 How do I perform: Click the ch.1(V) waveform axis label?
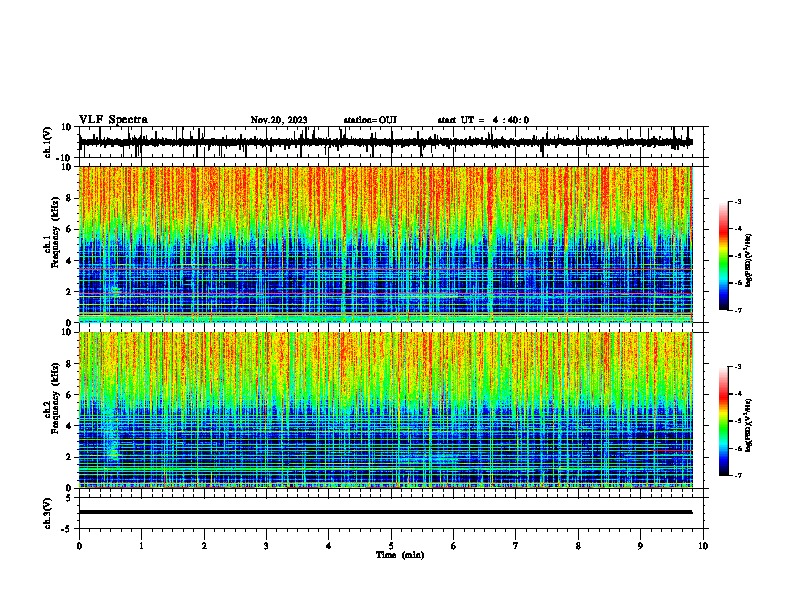pos(47,142)
